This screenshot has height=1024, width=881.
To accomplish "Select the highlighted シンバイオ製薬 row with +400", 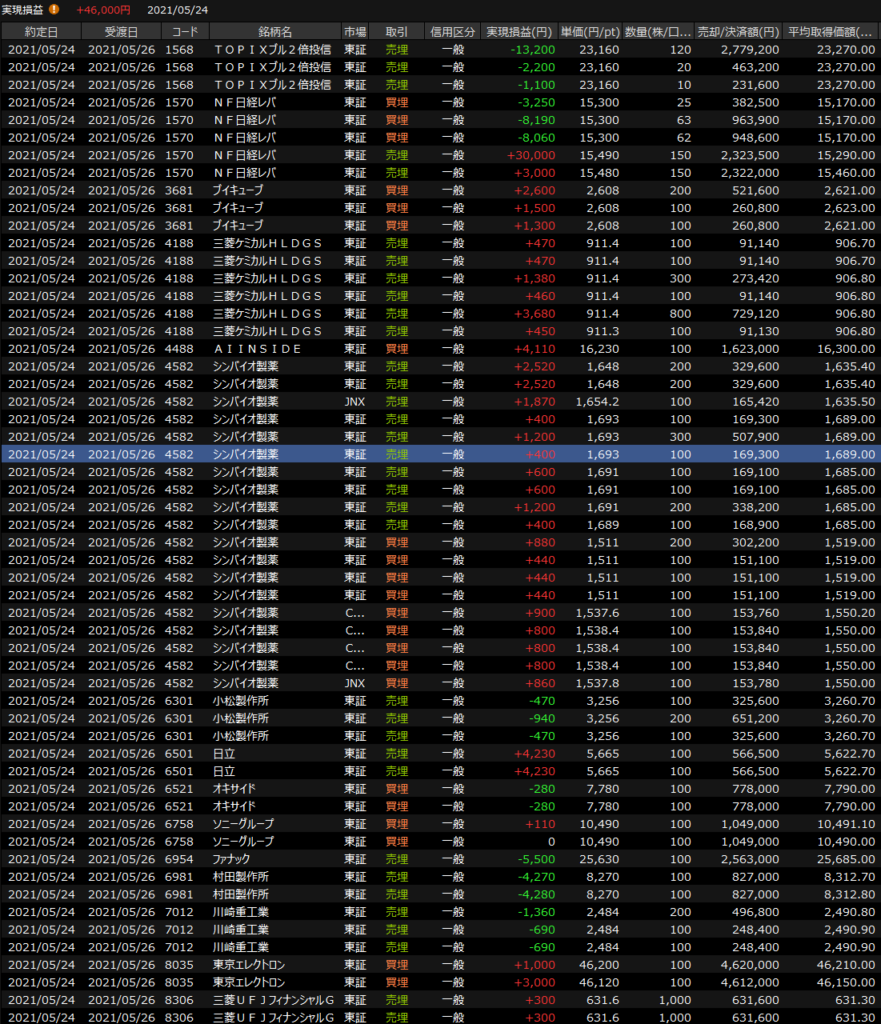I will [x=440, y=454].
